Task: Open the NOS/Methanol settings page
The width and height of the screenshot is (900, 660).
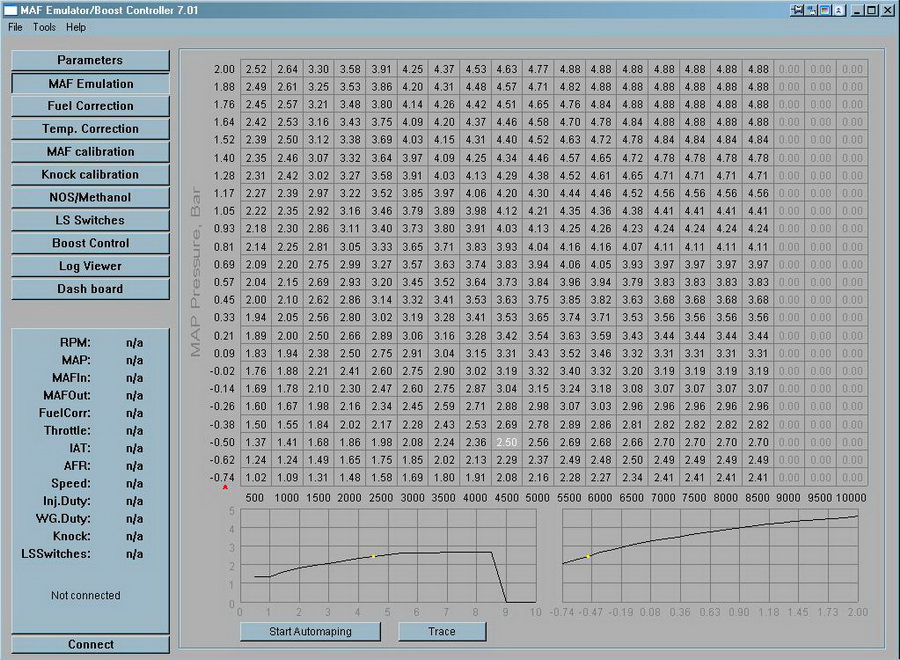Action: [x=90, y=197]
